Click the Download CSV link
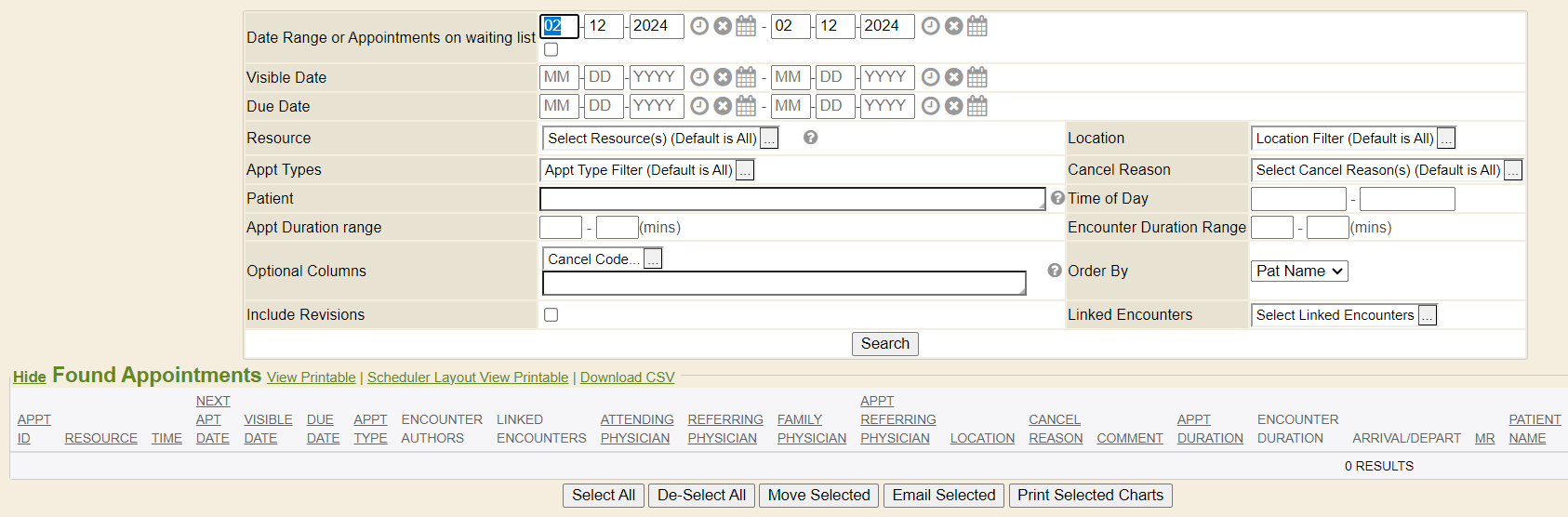Screen dimensions: 1568x517 (627, 378)
